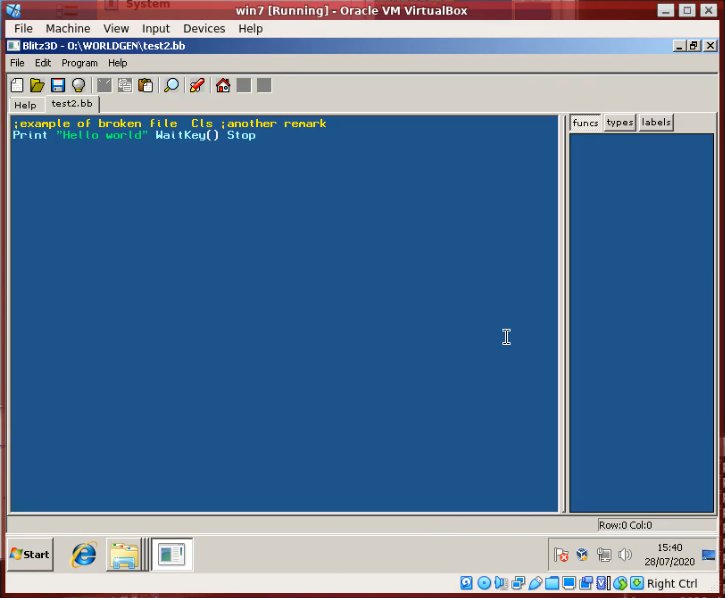Click network tray icon
This screenshot has width=725, height=598.
click(x=604, y=555)
